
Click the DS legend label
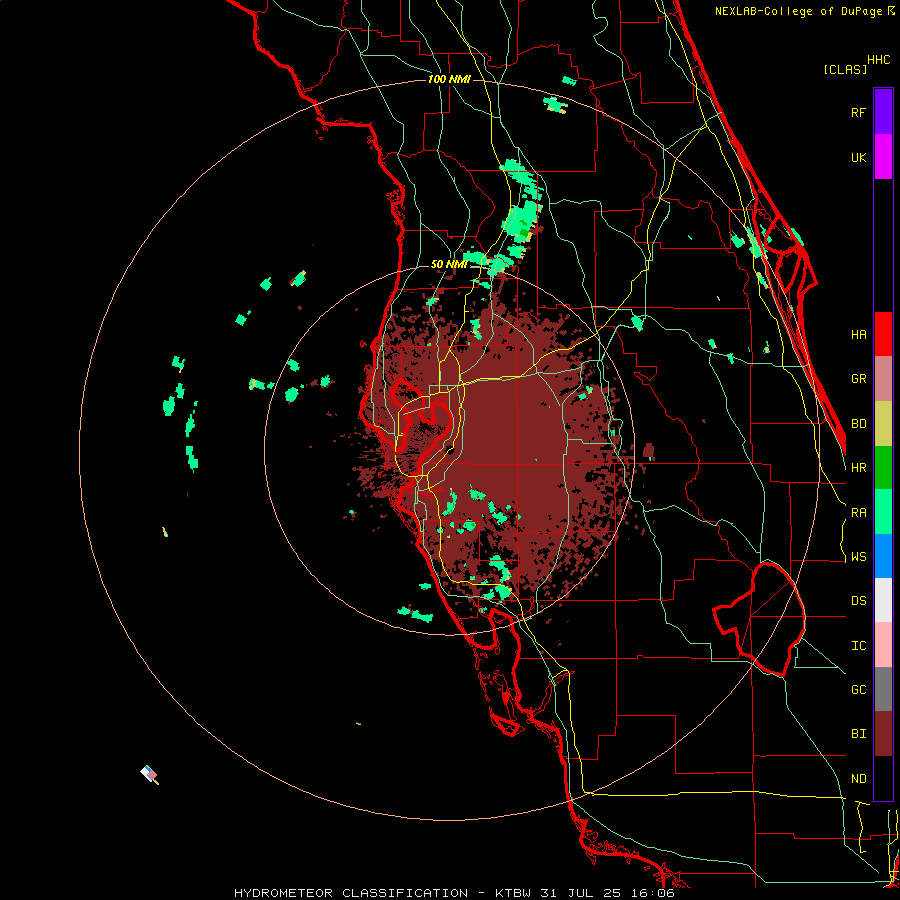click(858, 601)
